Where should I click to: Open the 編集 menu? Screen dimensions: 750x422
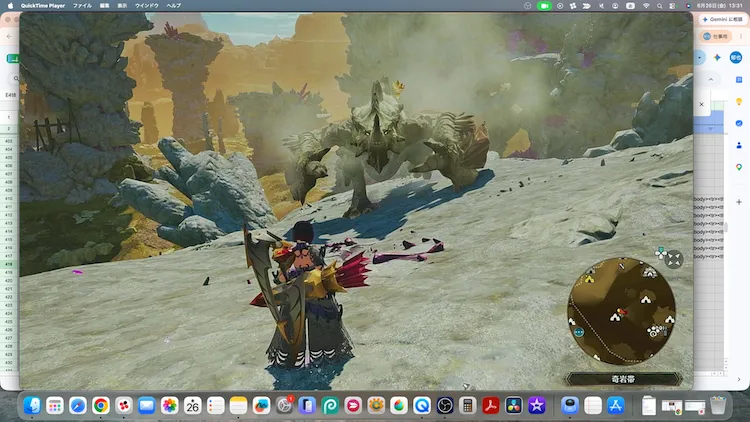[104, 6]
